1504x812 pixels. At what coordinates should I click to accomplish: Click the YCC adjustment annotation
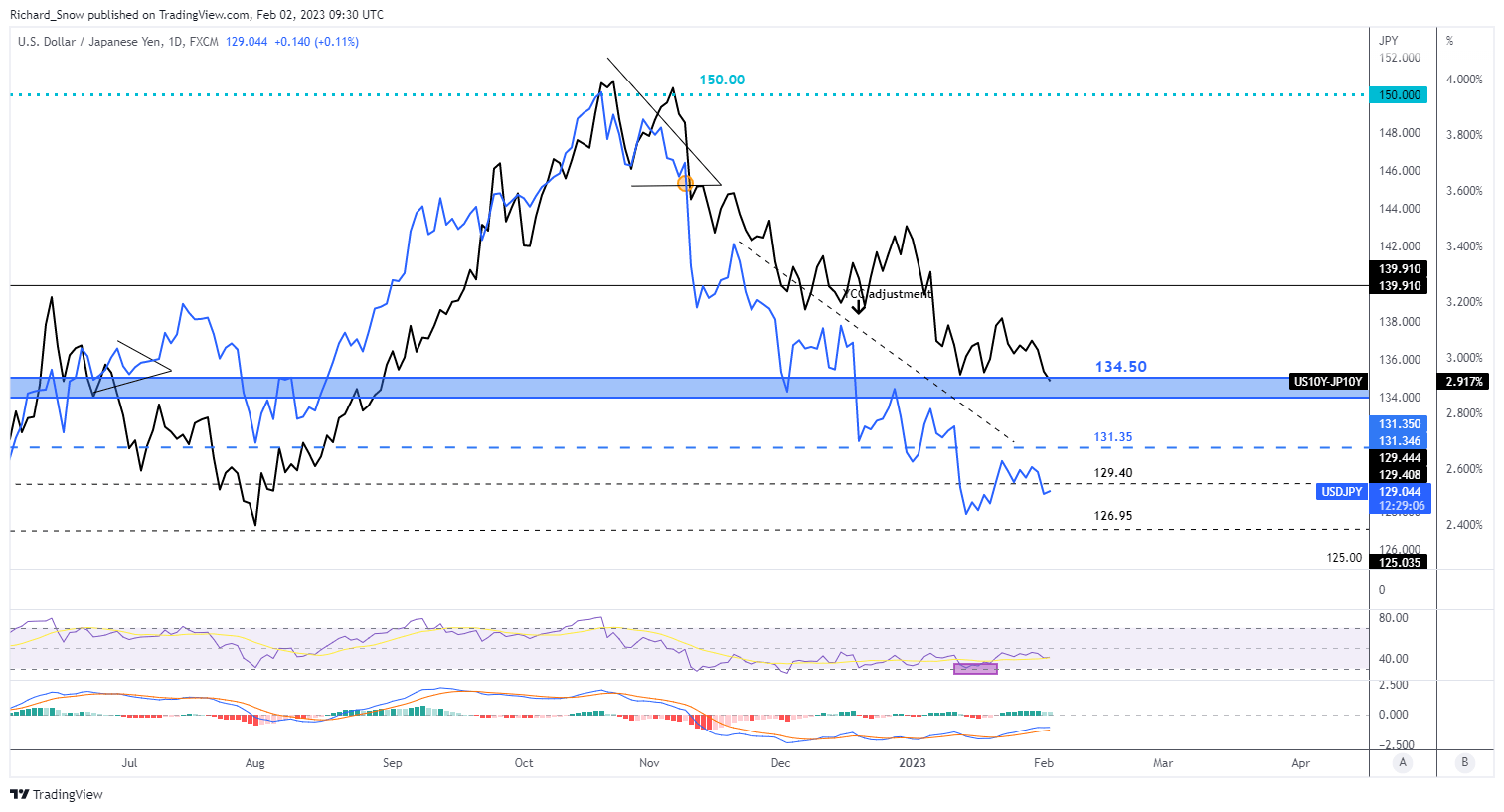(x=888, y=294)
